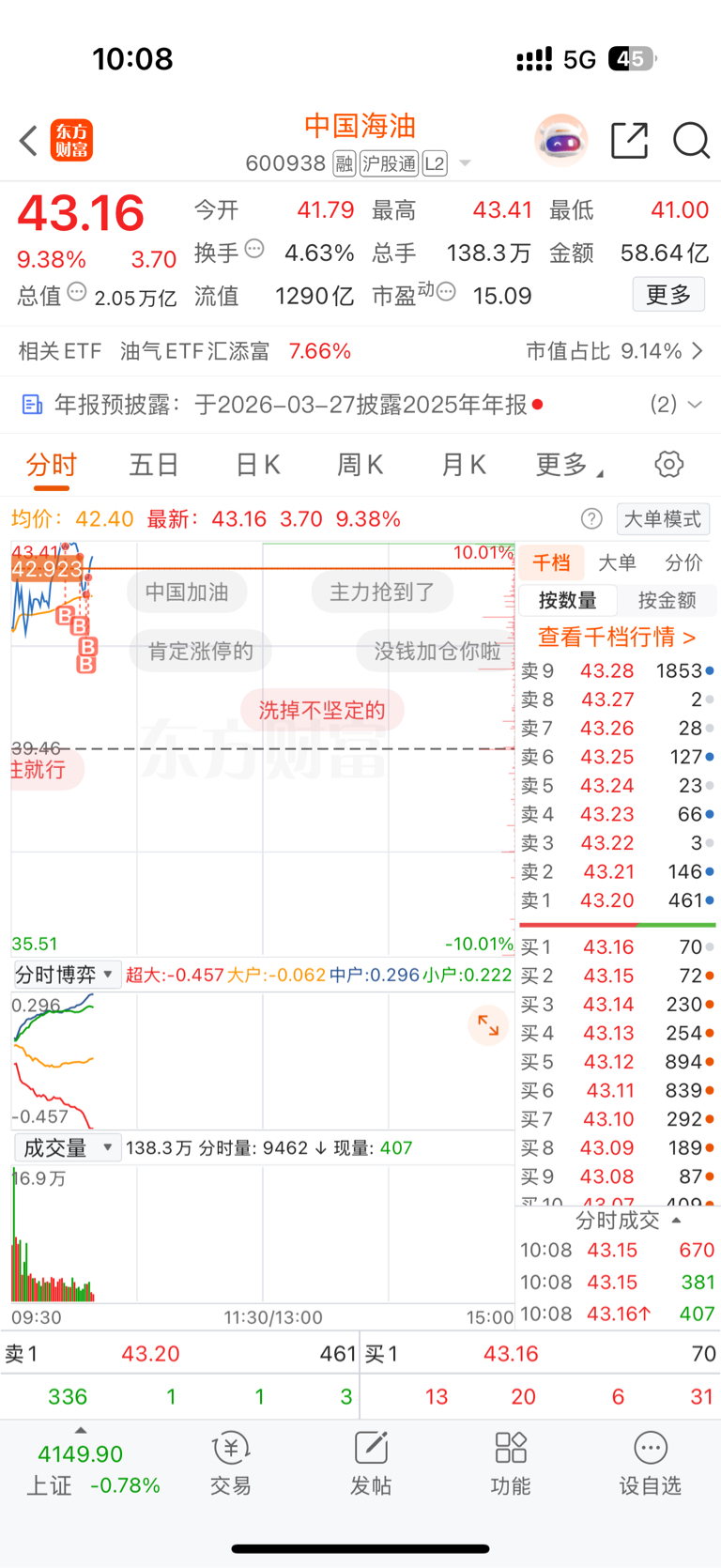The width and height of the screenshot is (721, 1568).
Task: Switch to 周K chart tab
Action: coord(360,465)
